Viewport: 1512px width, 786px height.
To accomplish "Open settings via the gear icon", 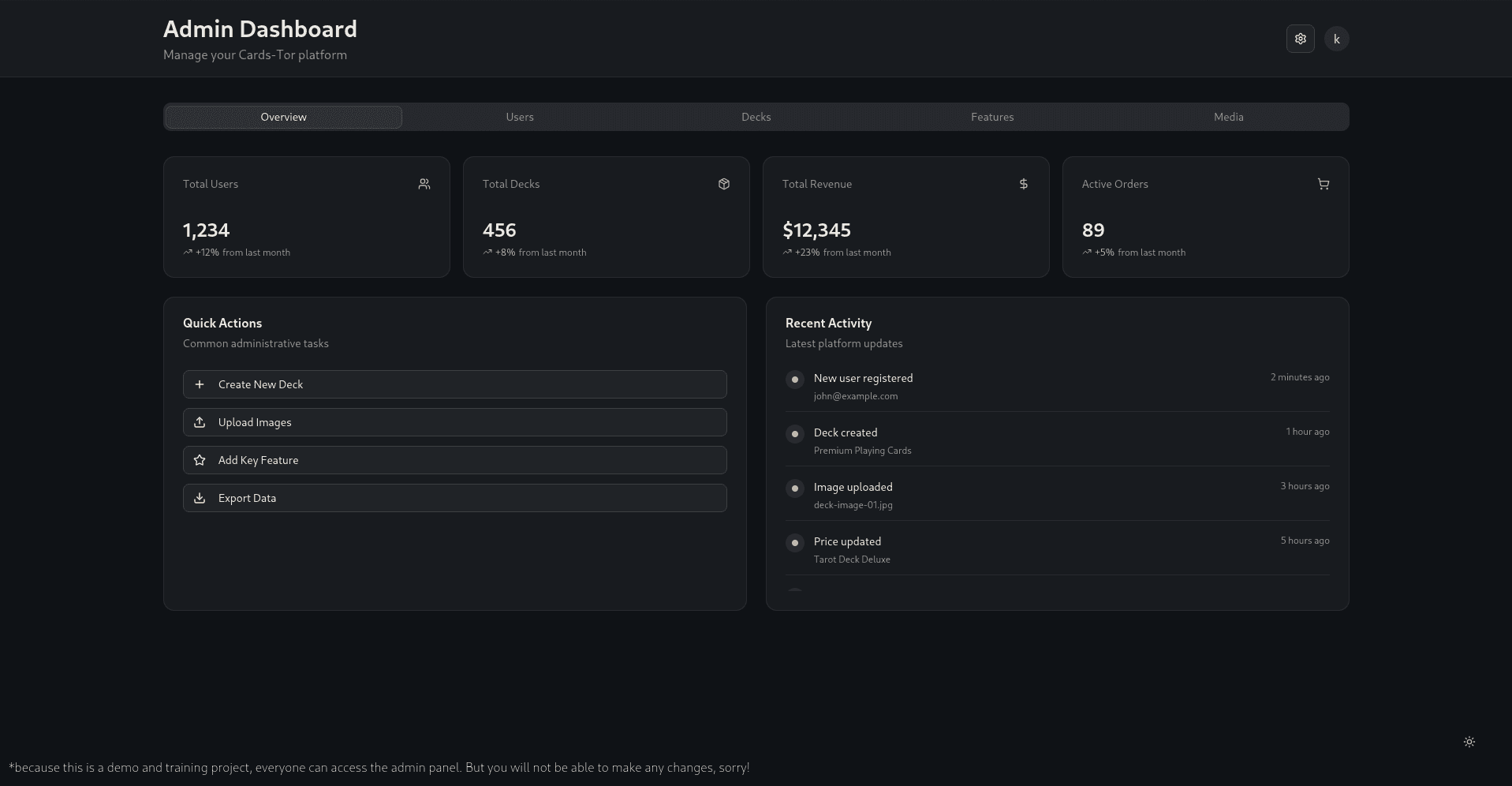I will [x=1300, y=39].
